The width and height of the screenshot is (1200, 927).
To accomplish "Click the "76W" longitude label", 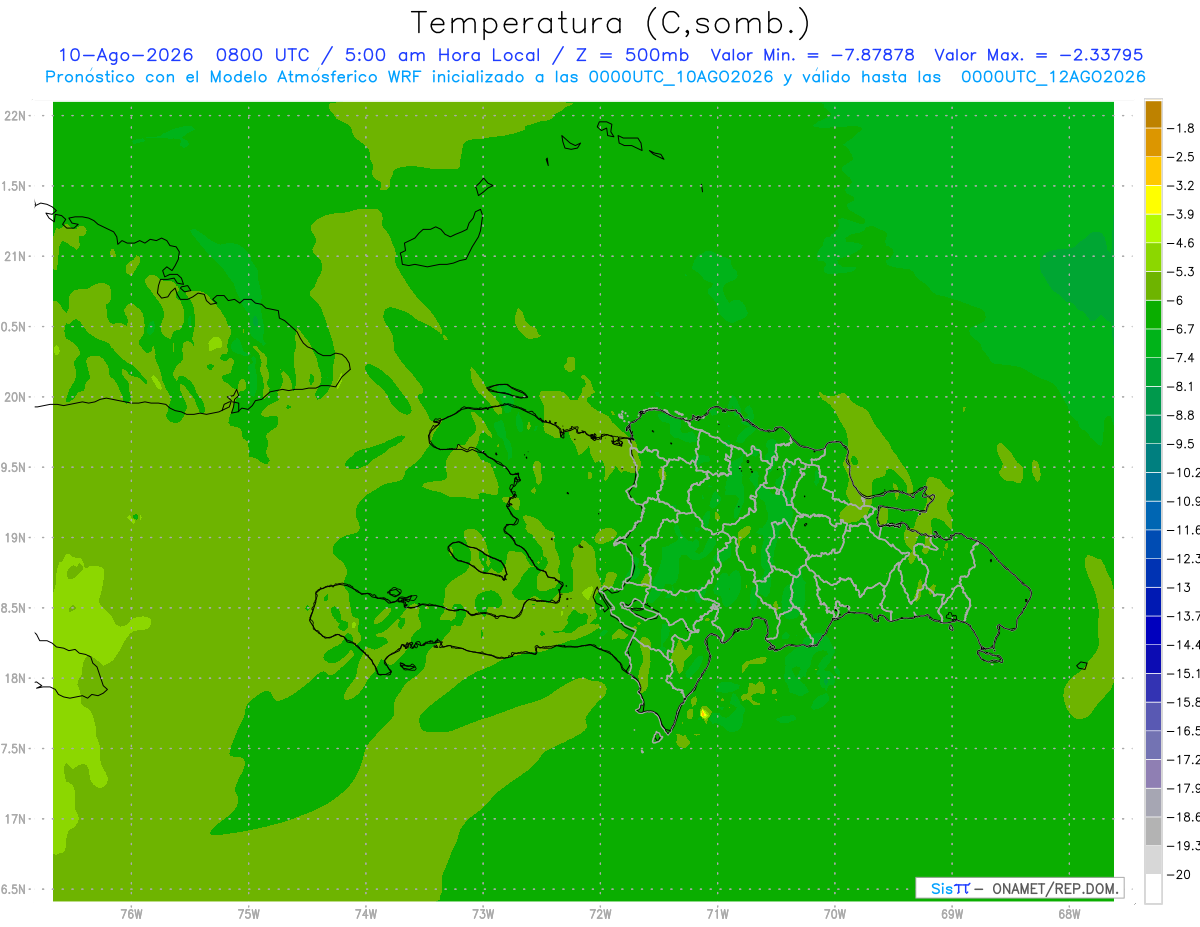I will (x=131, y=914).
